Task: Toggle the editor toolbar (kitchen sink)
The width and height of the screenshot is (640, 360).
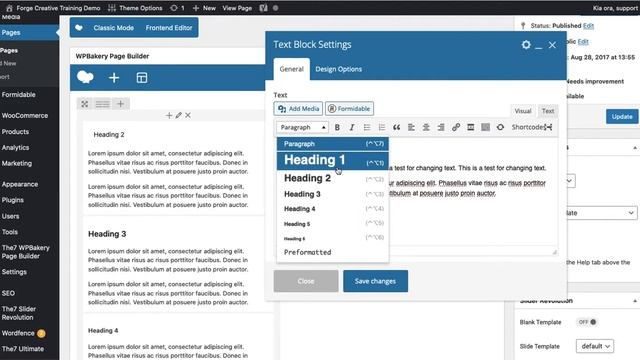Action: tap(485, 127)
